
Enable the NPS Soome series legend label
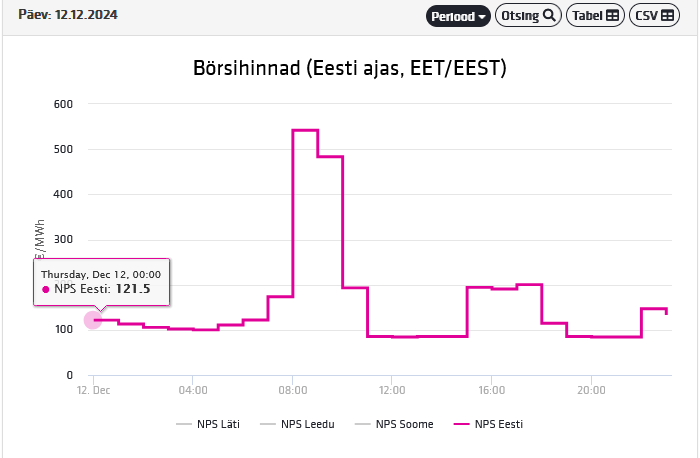coord(405,424)
